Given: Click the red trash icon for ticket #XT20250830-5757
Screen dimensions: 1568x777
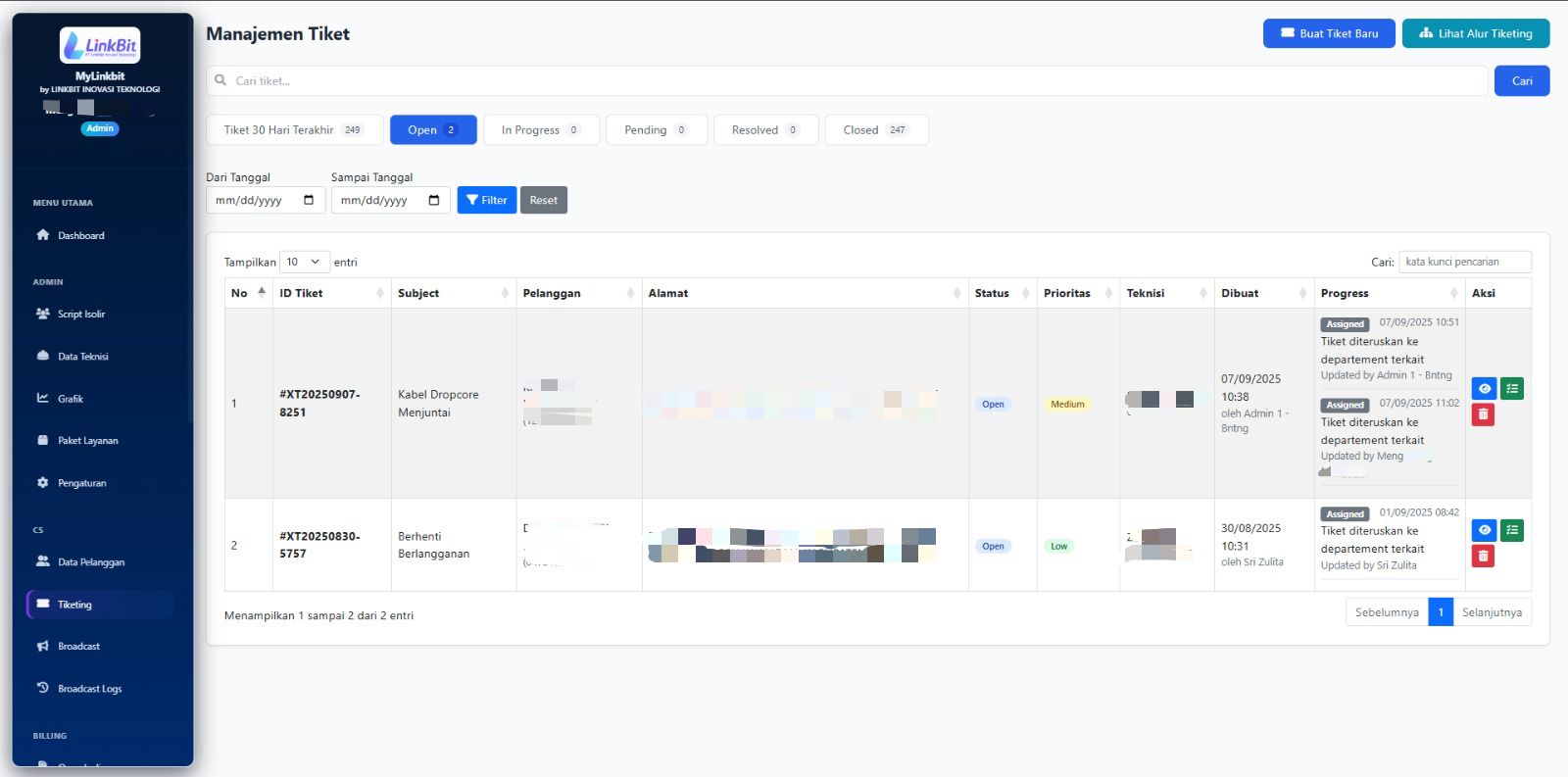Looking at the screenshot, I should [x=1484, y=557].
